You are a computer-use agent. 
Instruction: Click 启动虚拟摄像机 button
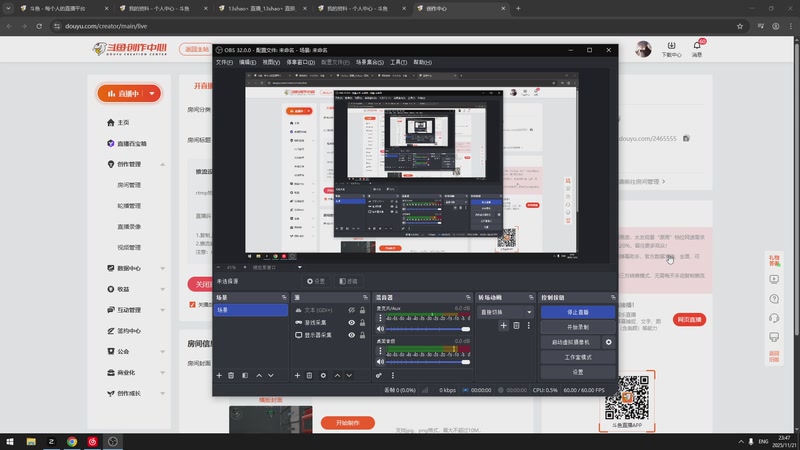pos(570,342)
